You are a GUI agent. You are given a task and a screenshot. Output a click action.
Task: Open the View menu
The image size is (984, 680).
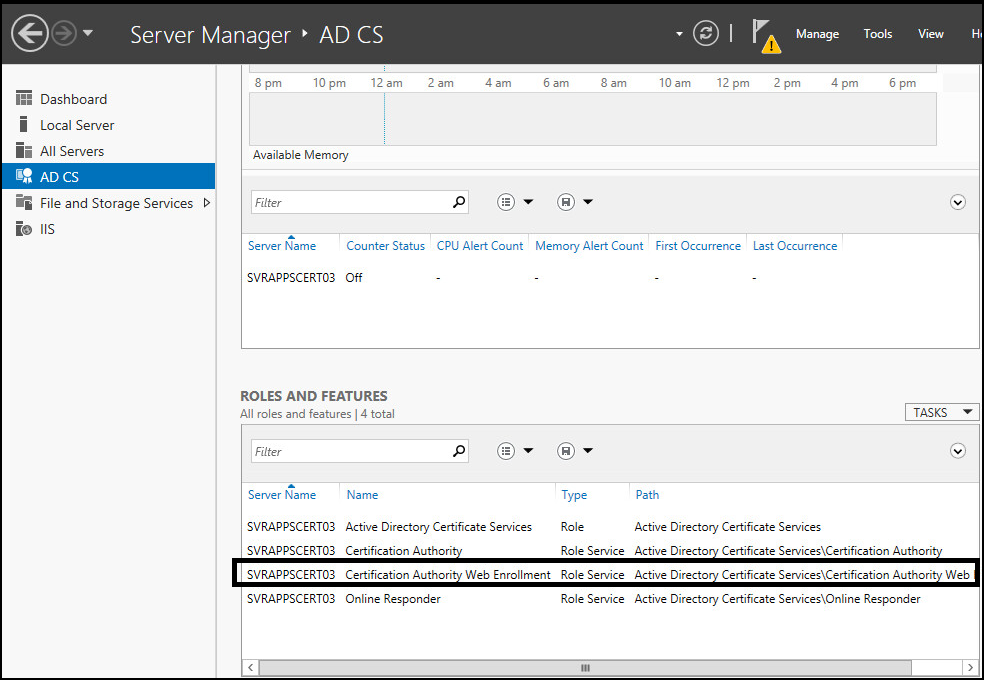tap(931, 34)
